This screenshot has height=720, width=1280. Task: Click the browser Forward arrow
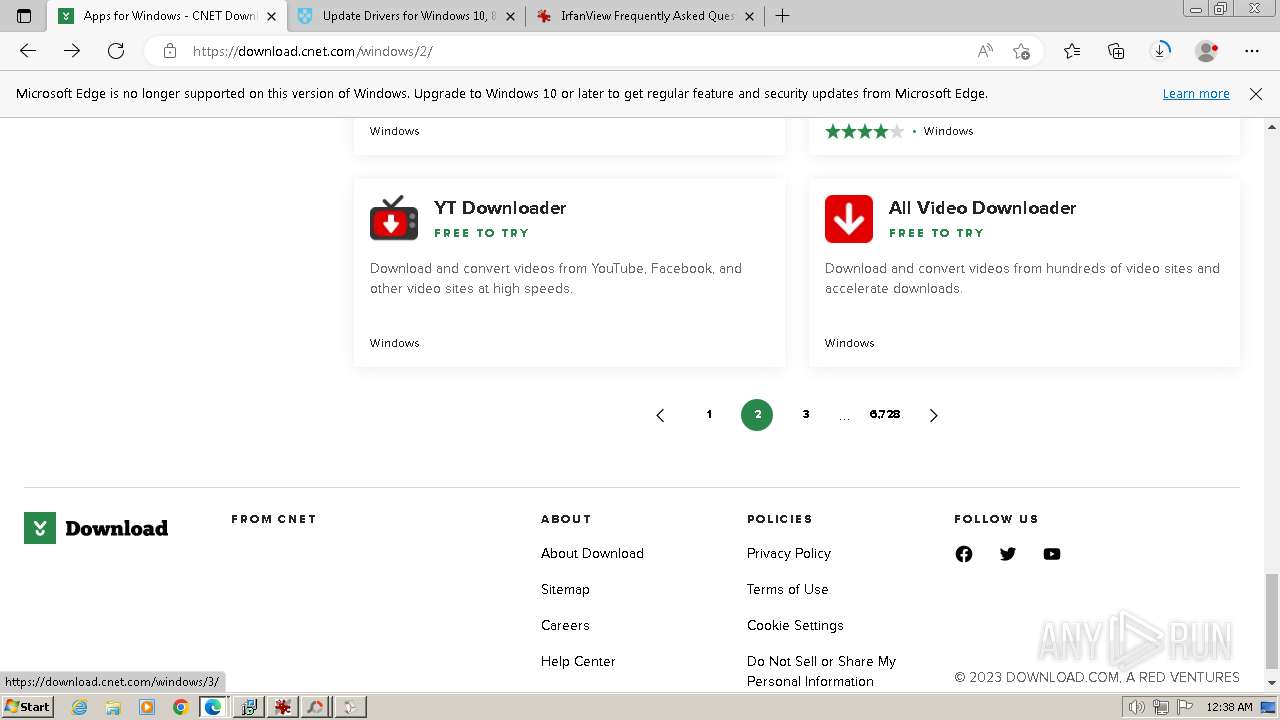[72, 51]
